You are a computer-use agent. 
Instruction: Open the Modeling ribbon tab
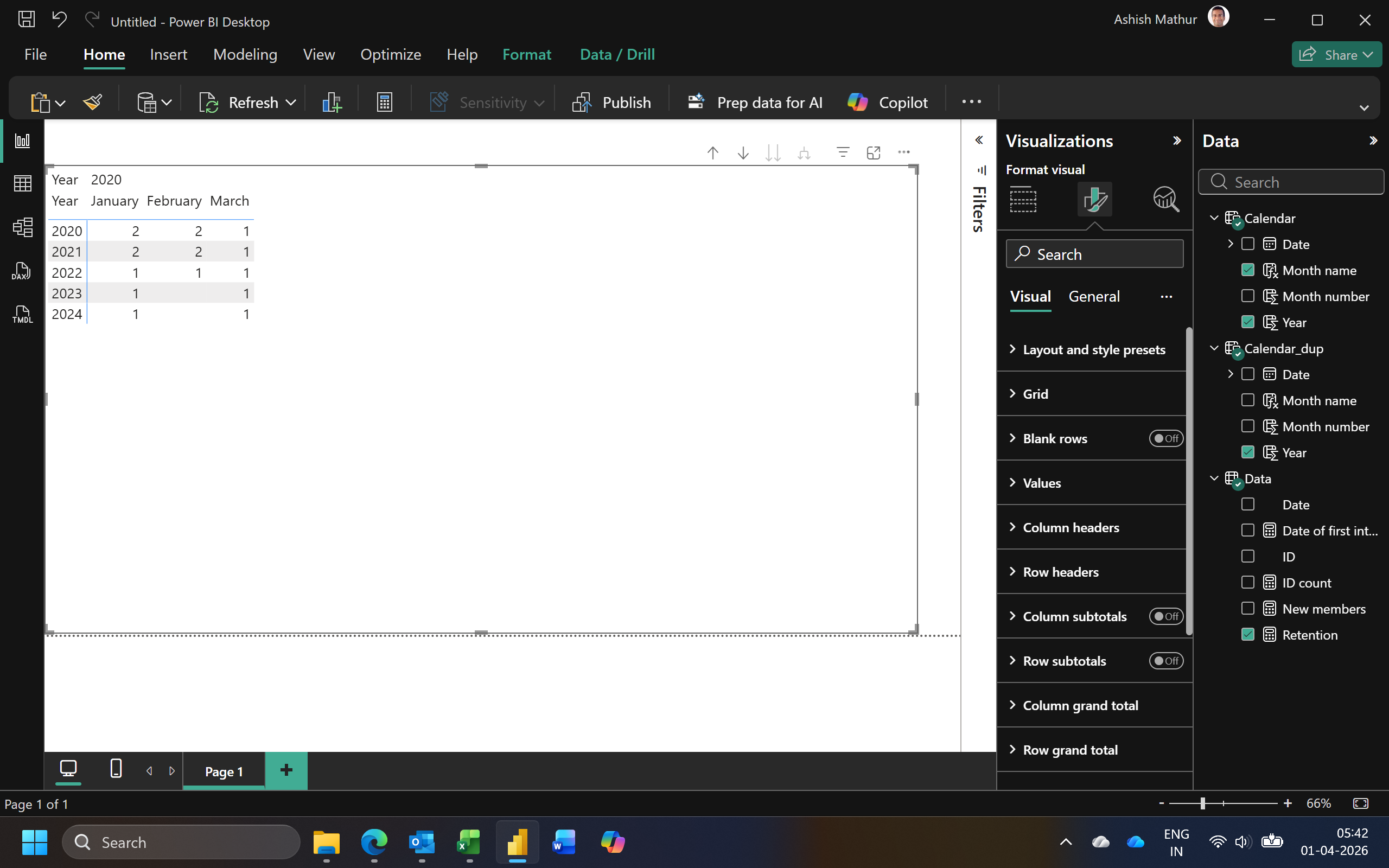click(245, 55)
